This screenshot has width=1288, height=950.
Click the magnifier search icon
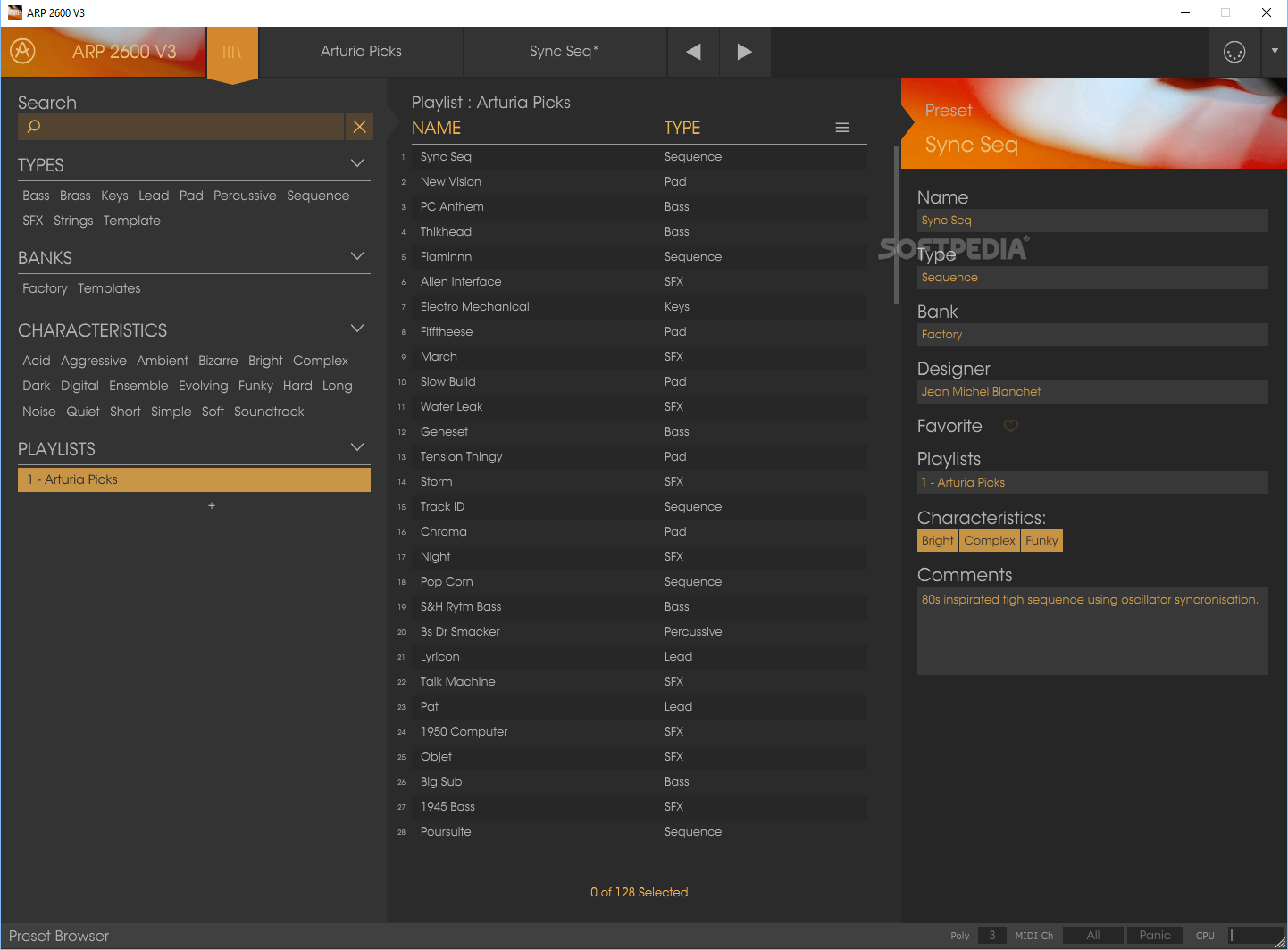[34, 127]
